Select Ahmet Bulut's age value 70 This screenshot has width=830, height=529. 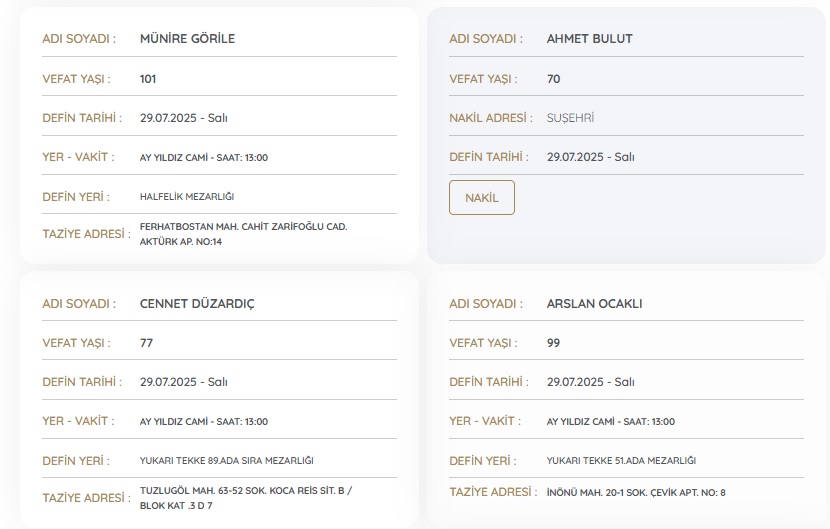(554, 79)
